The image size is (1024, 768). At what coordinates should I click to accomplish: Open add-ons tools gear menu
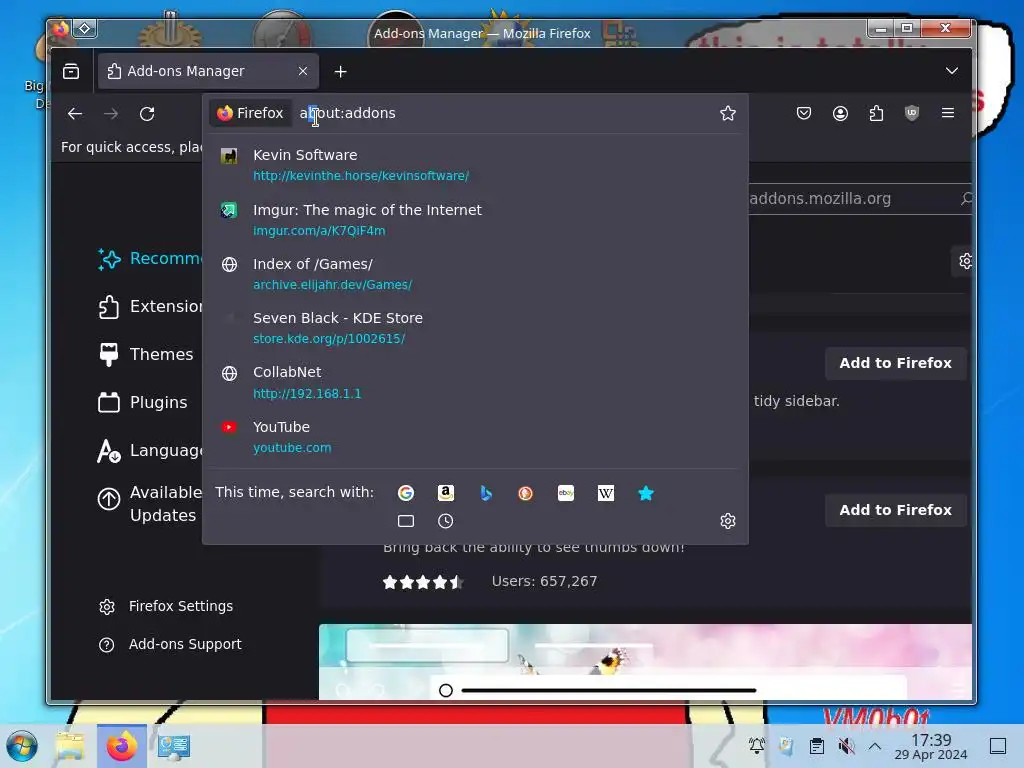964,261
